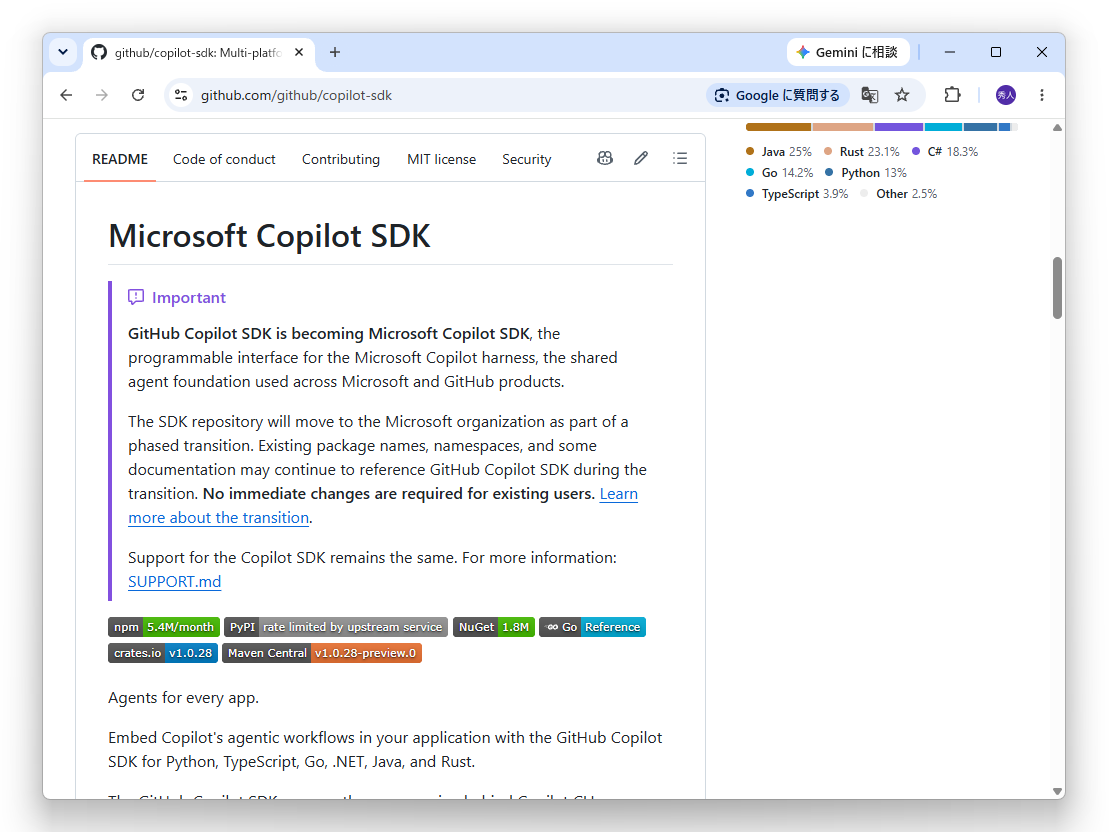Click the Python 13% language link
The width and height of the screenshot is (1109, 832).
[x=866, y=173]
